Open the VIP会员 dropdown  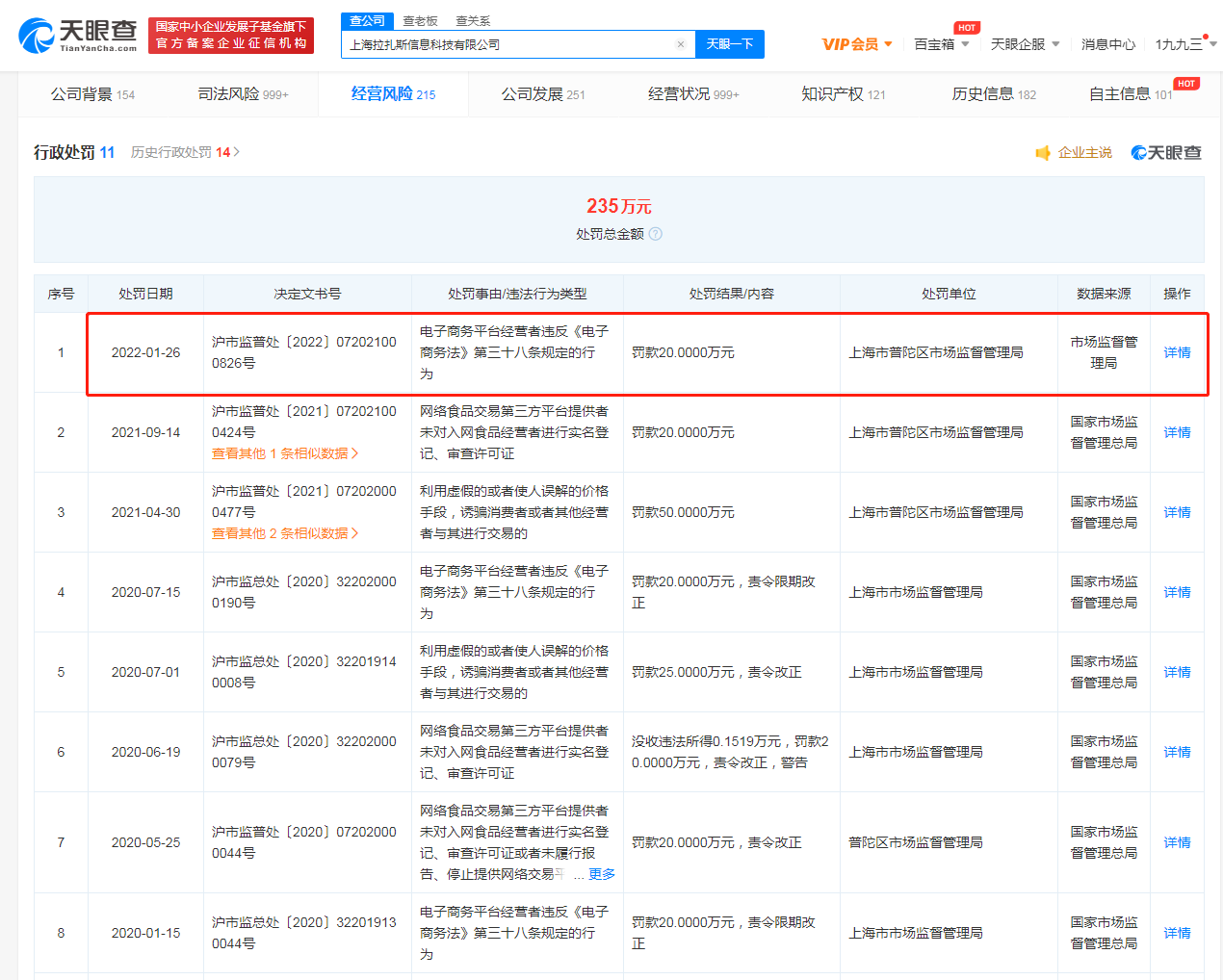pos(857,44)
